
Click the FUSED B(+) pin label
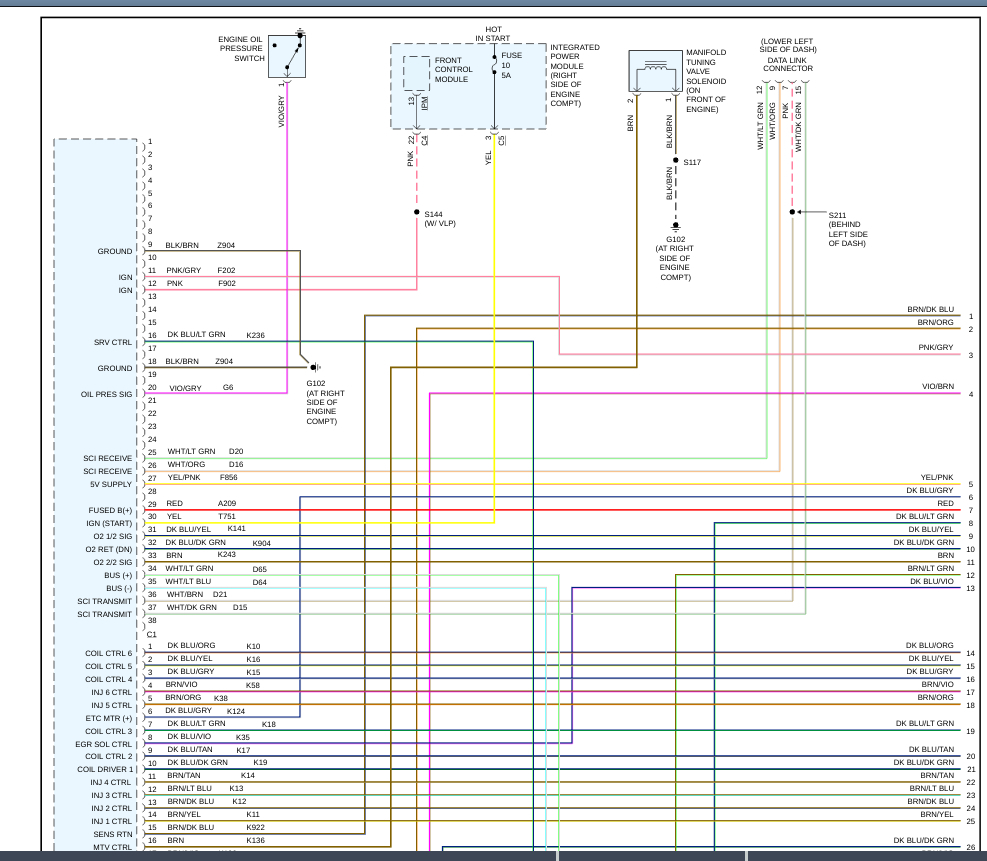click(x=109, y=510)
